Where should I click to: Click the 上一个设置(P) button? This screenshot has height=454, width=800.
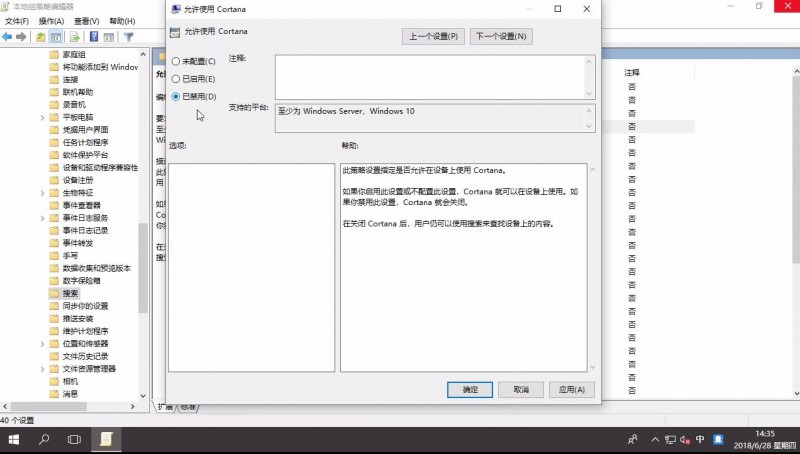433,36
